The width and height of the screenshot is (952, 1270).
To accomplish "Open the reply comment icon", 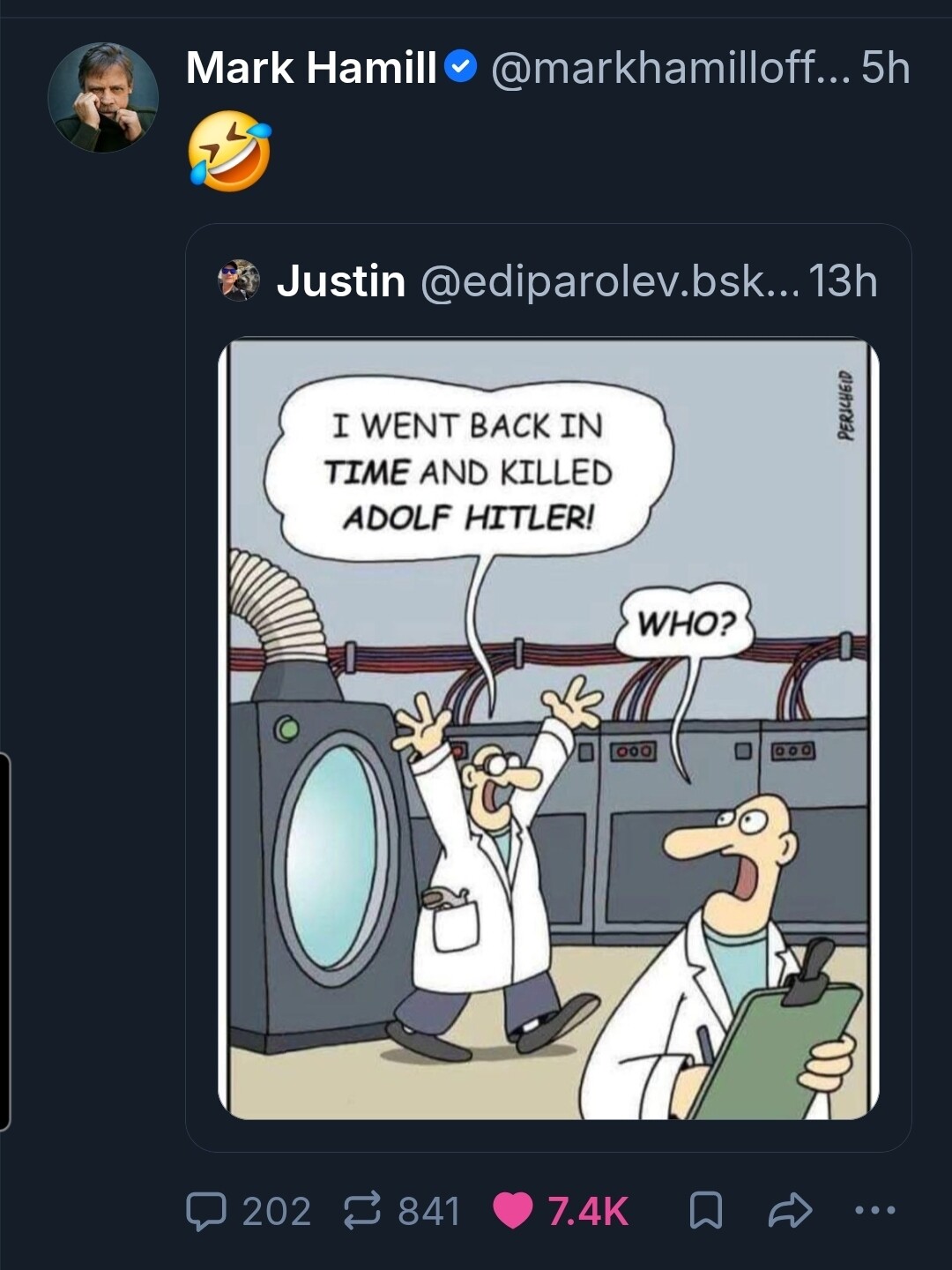I will [205, 1211].
